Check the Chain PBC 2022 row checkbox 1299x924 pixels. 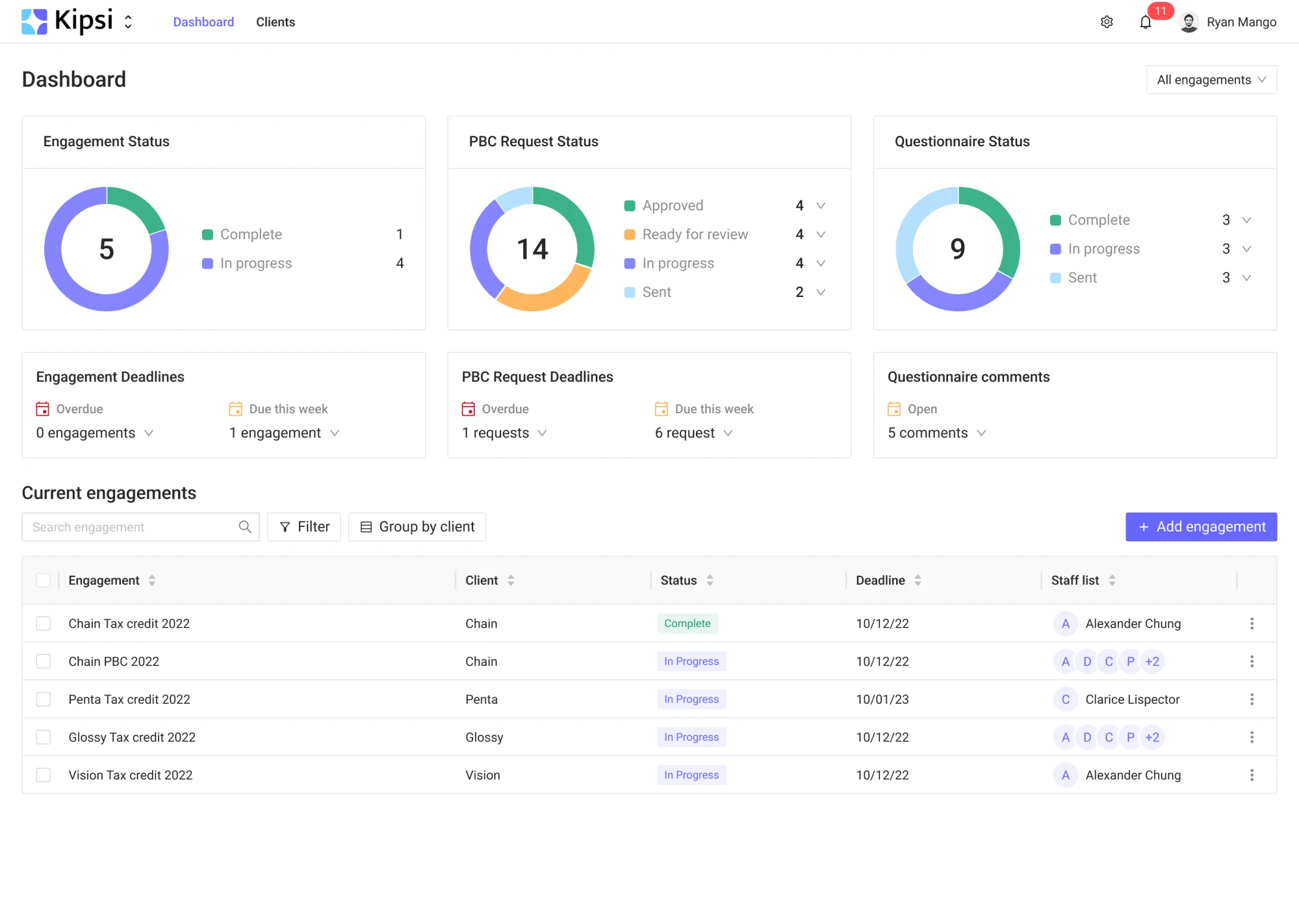(x=43, y=661)
